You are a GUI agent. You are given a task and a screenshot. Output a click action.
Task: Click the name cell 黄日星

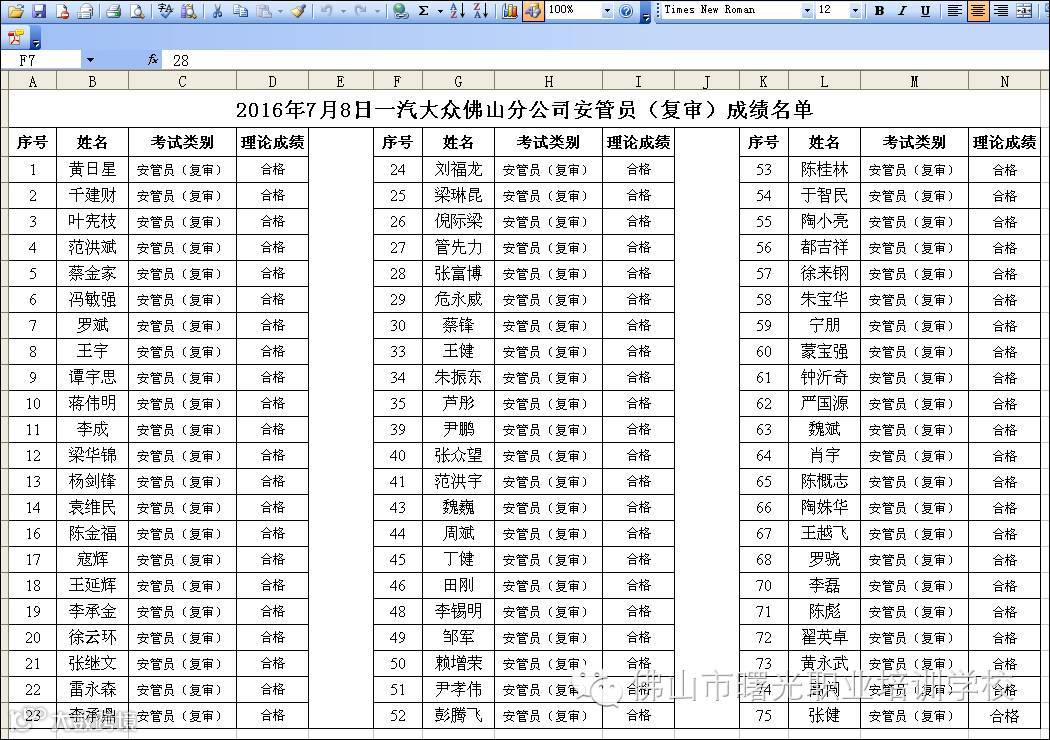pos(92,169)
